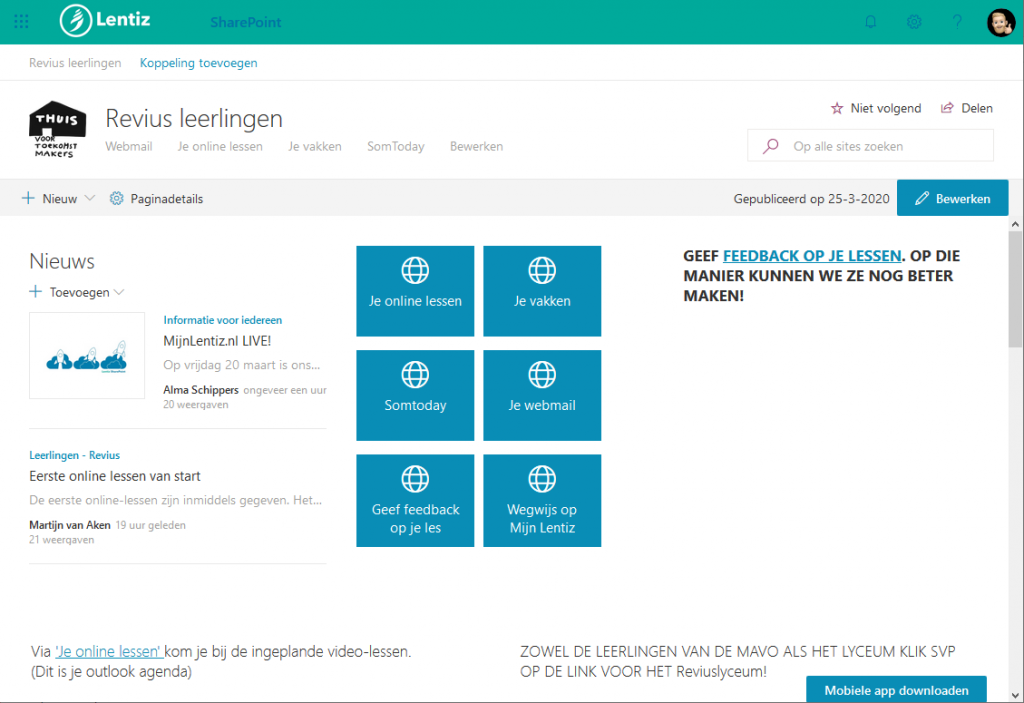Open the MijnLentiz news thumbnail image
The width and height of the screenshot is (1024, 703).
87,355
